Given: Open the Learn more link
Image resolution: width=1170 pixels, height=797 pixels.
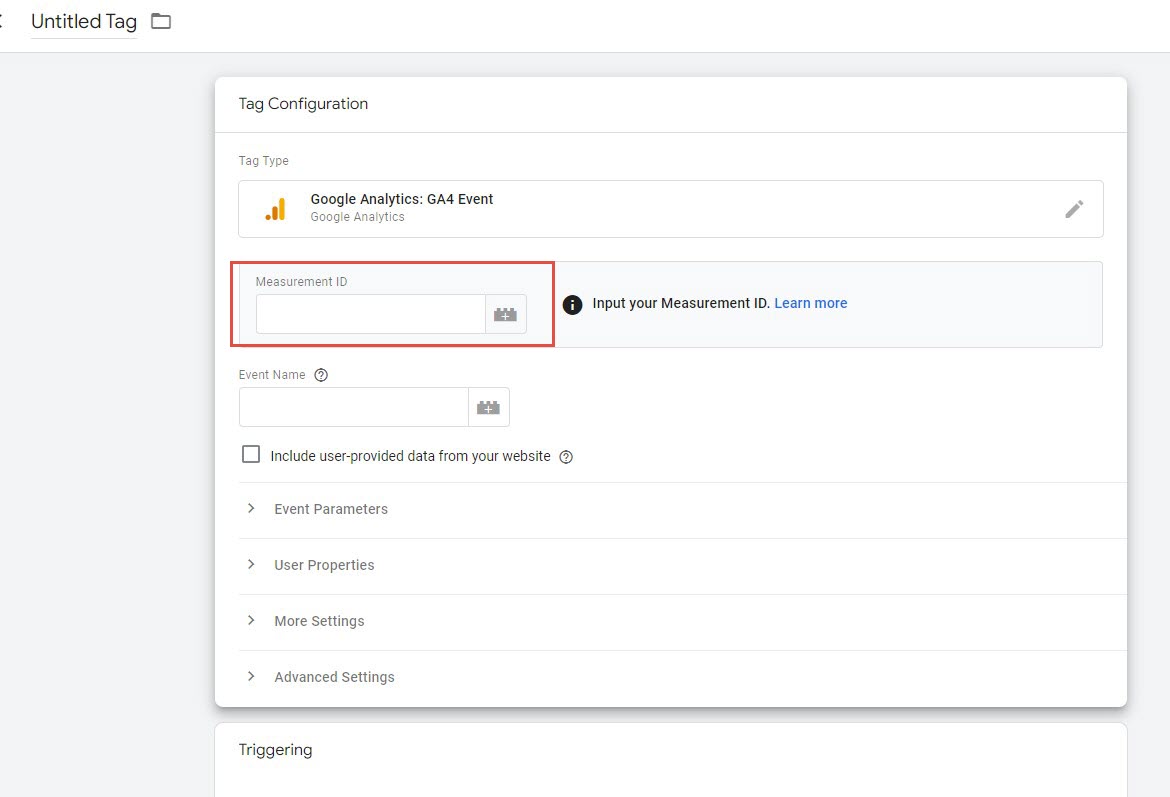Looking at the screenshot, I should (x=811, y=303).
